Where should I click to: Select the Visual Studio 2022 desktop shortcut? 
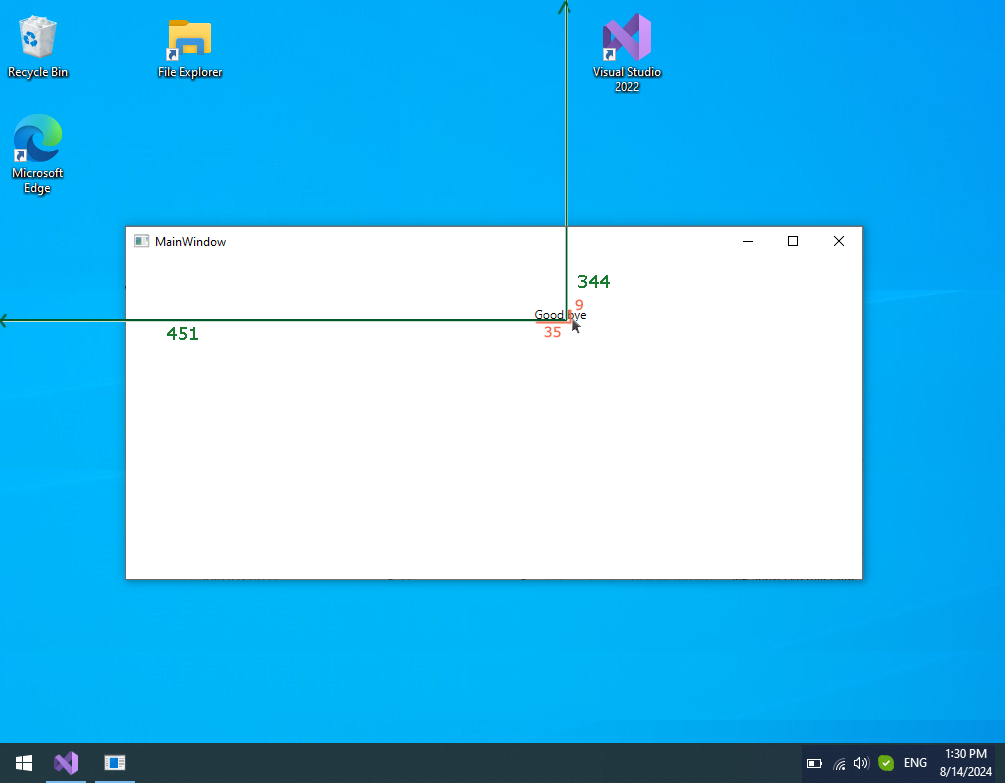coord(627,50)
